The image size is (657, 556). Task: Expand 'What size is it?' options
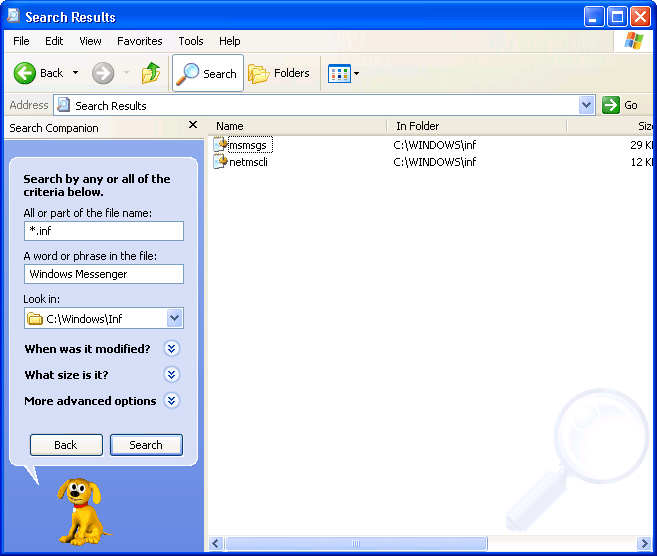(x=171, y=375)
